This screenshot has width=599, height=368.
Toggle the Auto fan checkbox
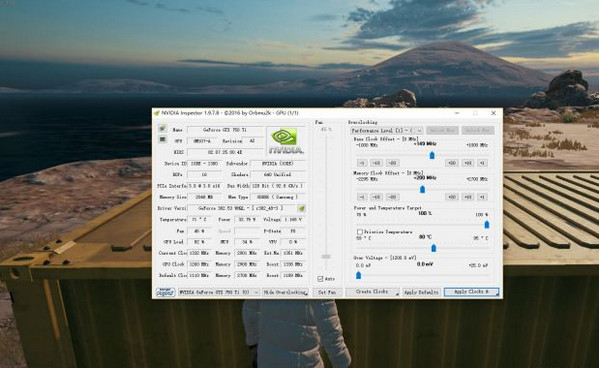[320, 279]
